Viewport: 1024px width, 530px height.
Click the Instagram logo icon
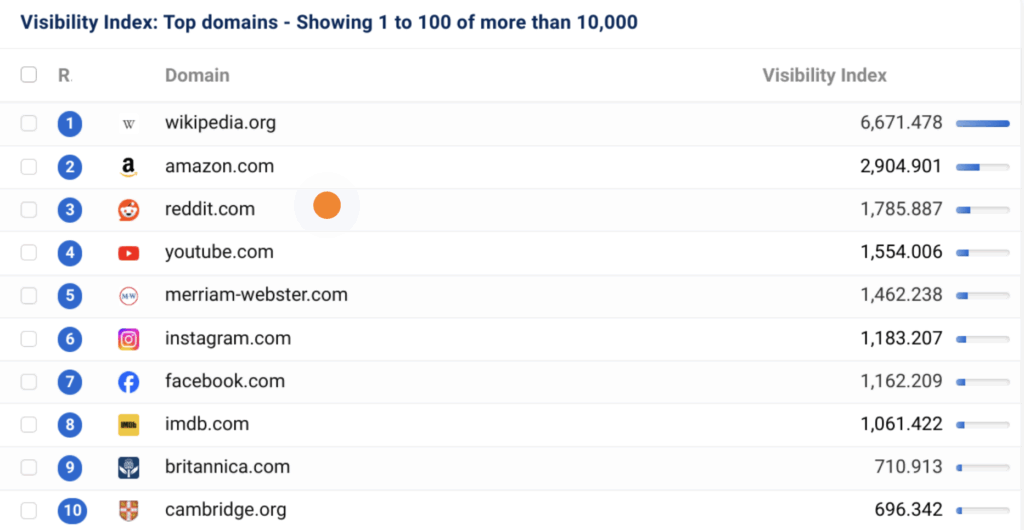pyautogui.click(x=128, y=339)
